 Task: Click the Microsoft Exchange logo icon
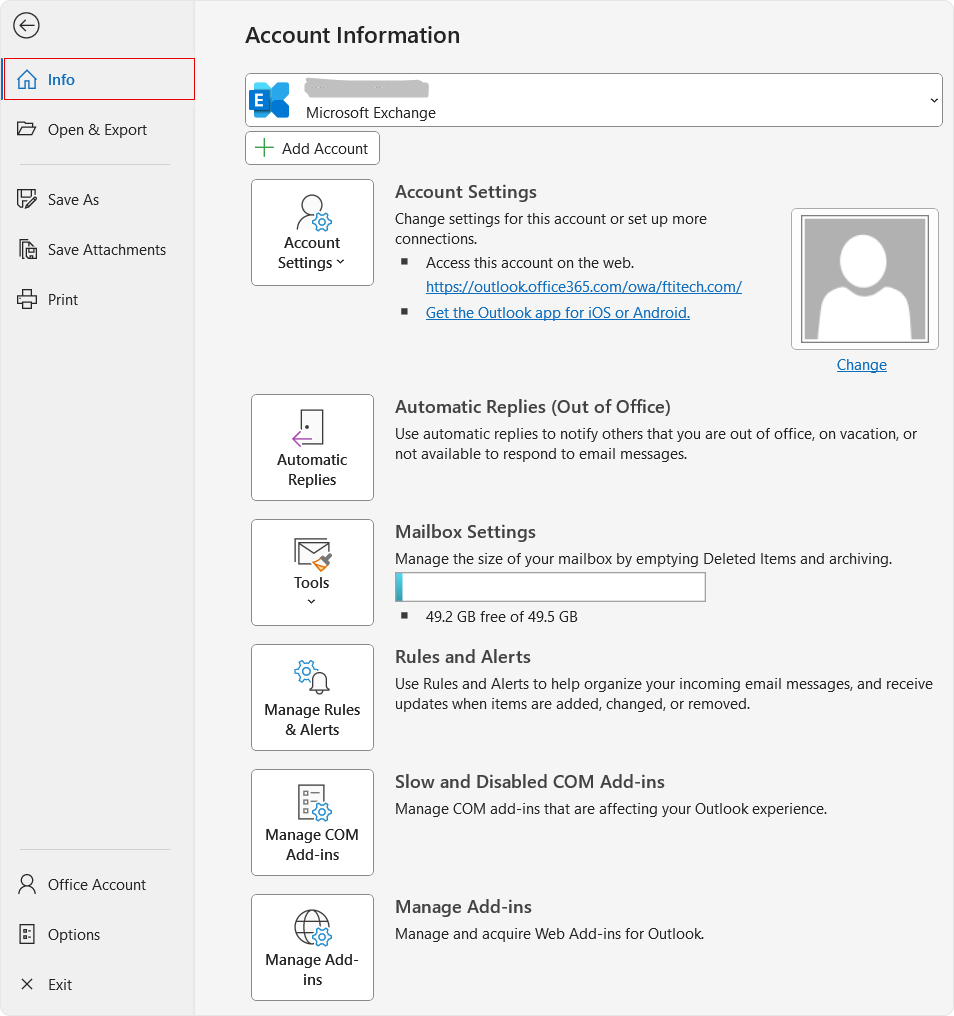pyautogui.click(x=270, y=100)
